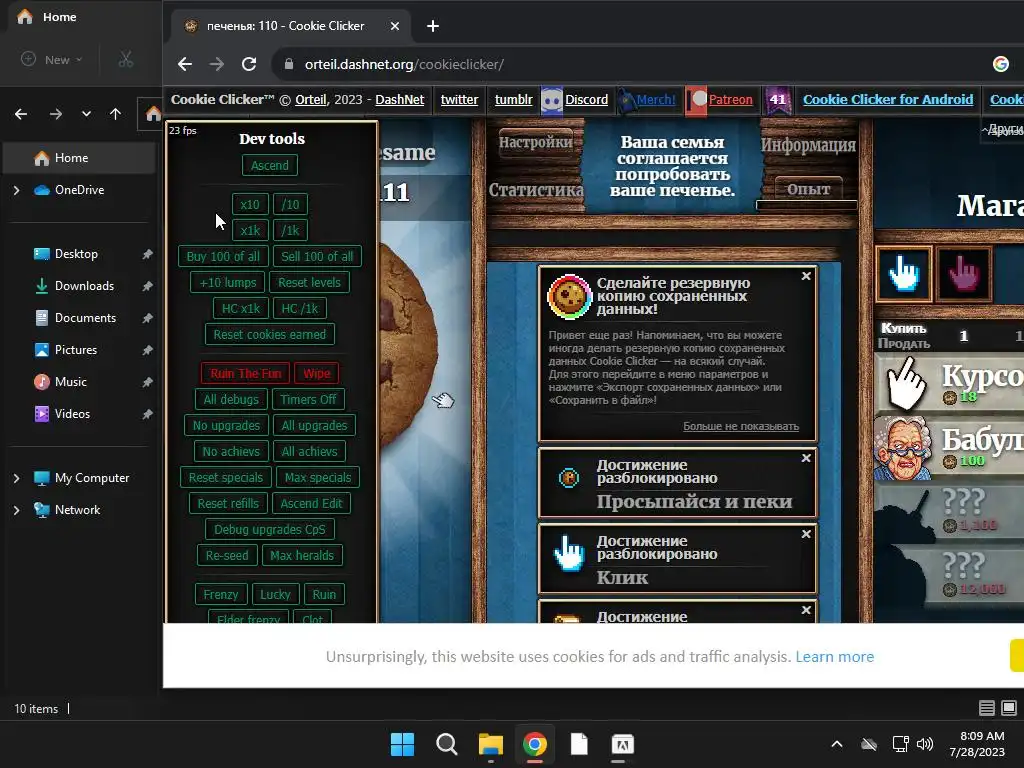This screenshot has width=1024, height=768.
Task: Click the red Wipe button
Action: pos(317,374)
